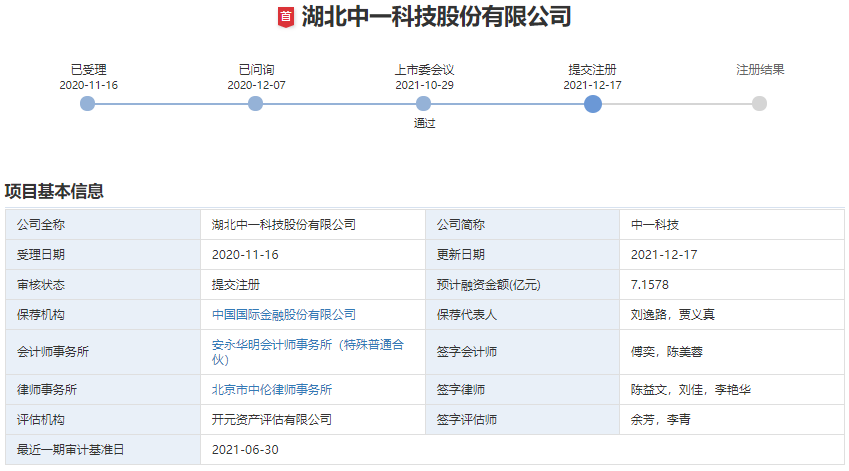Image resolution: width=849 pixels, height=471 pixels.
Task: Click the 开元资产评估有限公司 table cell
Action: point(272,420)
